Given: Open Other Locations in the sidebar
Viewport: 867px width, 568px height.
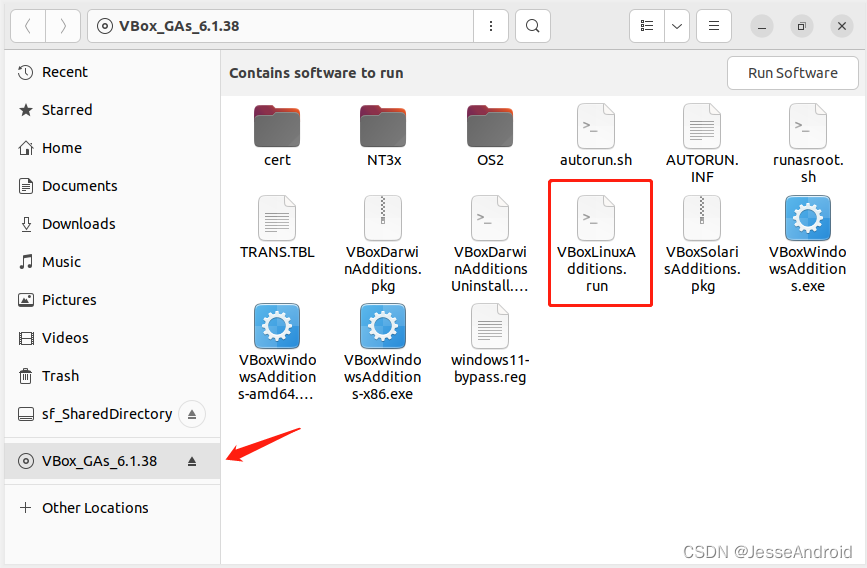Looking at the screenshot, I should coord(112,508).
